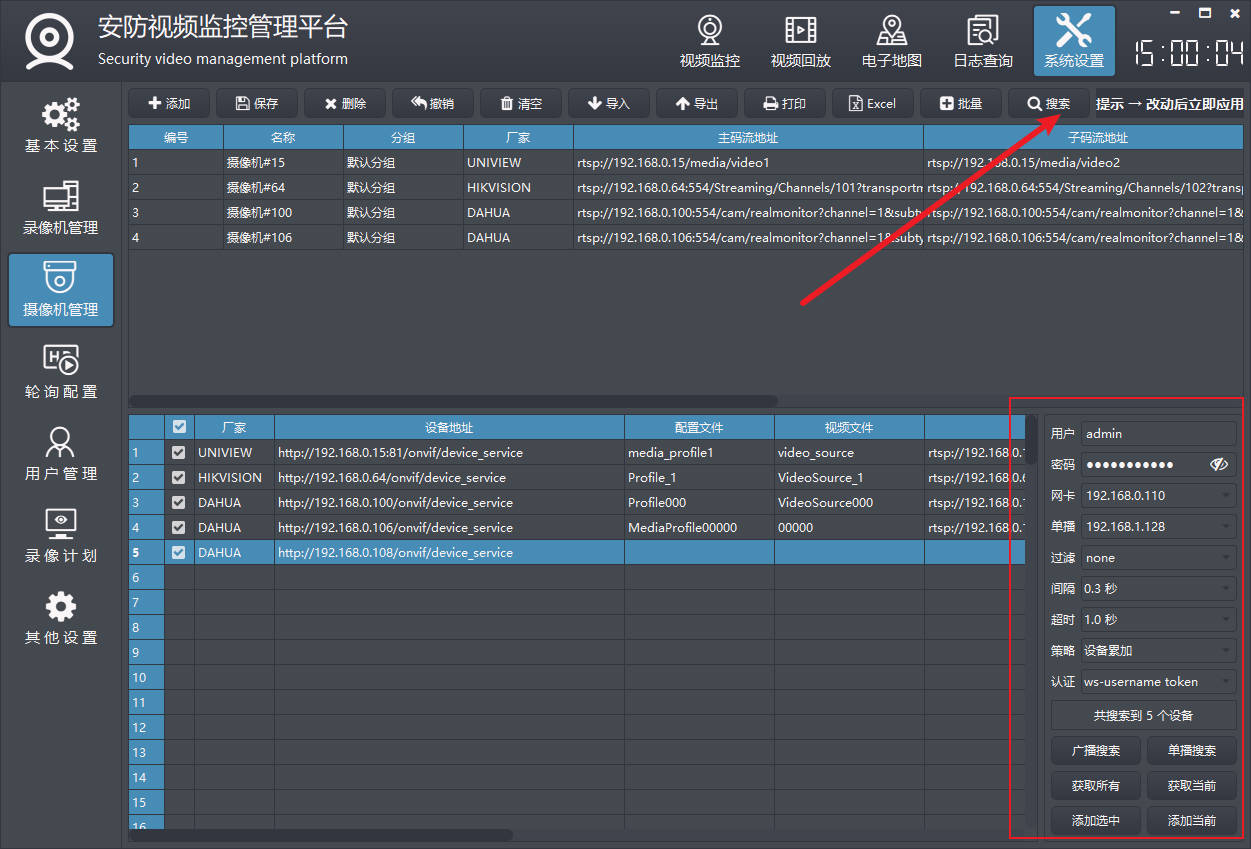Click the 用户 username input field
The height and width of the screenshot is (849, 1251).
(1158, 434)
